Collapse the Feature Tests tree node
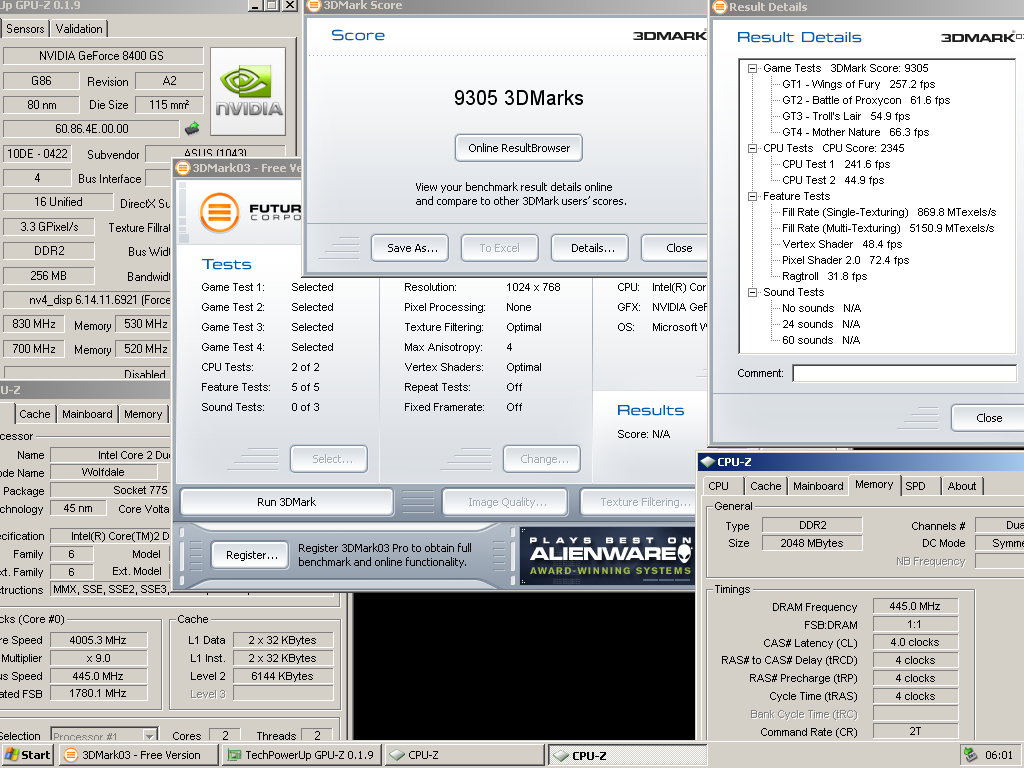 (x=753, y=196)
